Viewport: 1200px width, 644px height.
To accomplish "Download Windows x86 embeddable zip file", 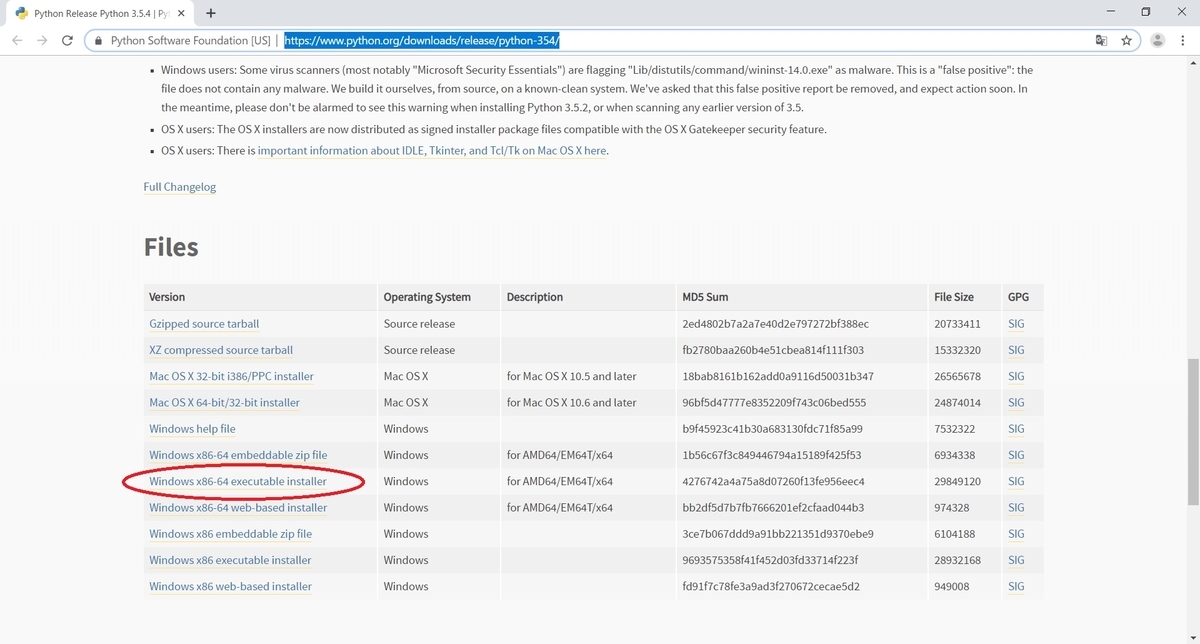I will click(x=230, y=534).
